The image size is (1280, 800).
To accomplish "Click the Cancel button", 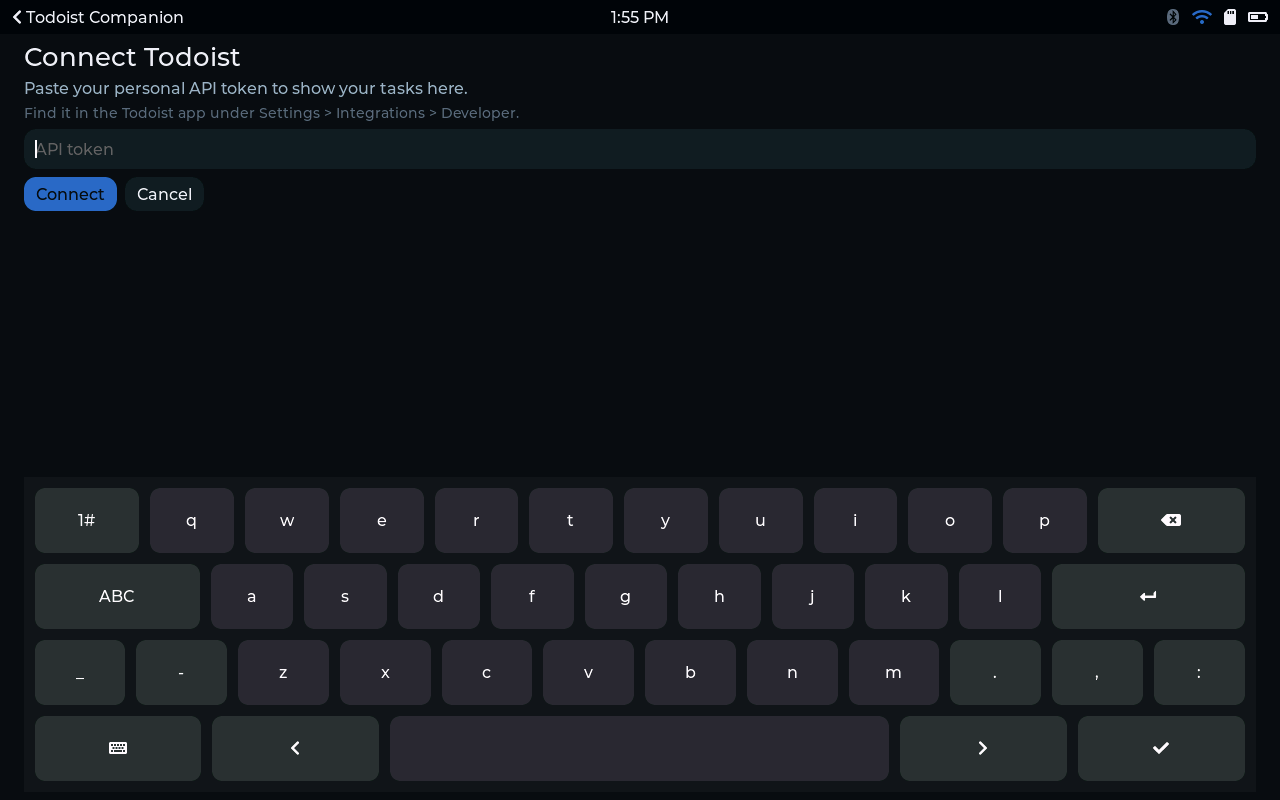I will (x=164, y=194).
